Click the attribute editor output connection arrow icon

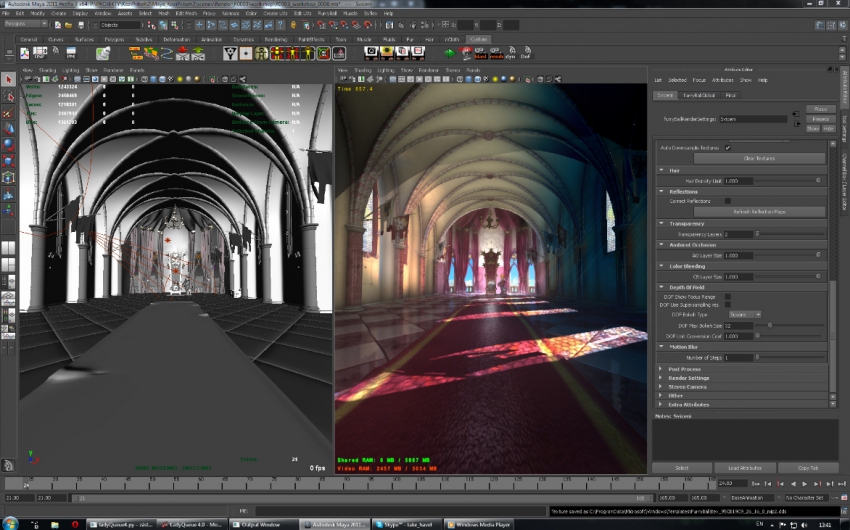(x=797, y=124)
